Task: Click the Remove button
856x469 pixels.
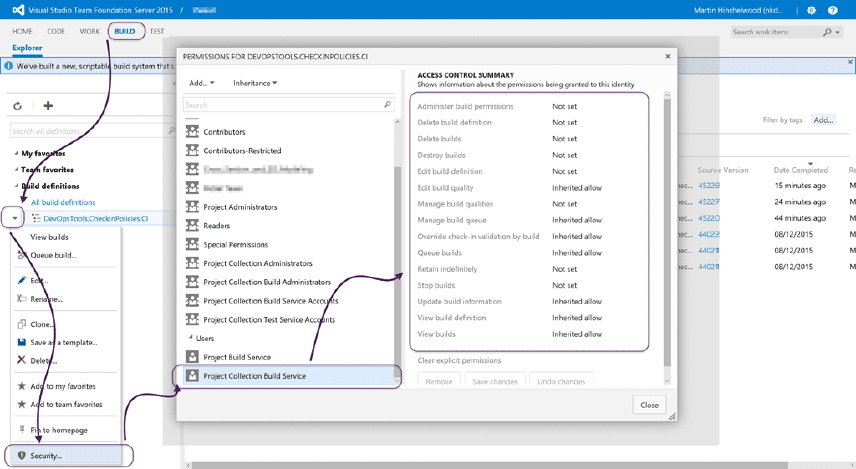Action: [439, 381]
